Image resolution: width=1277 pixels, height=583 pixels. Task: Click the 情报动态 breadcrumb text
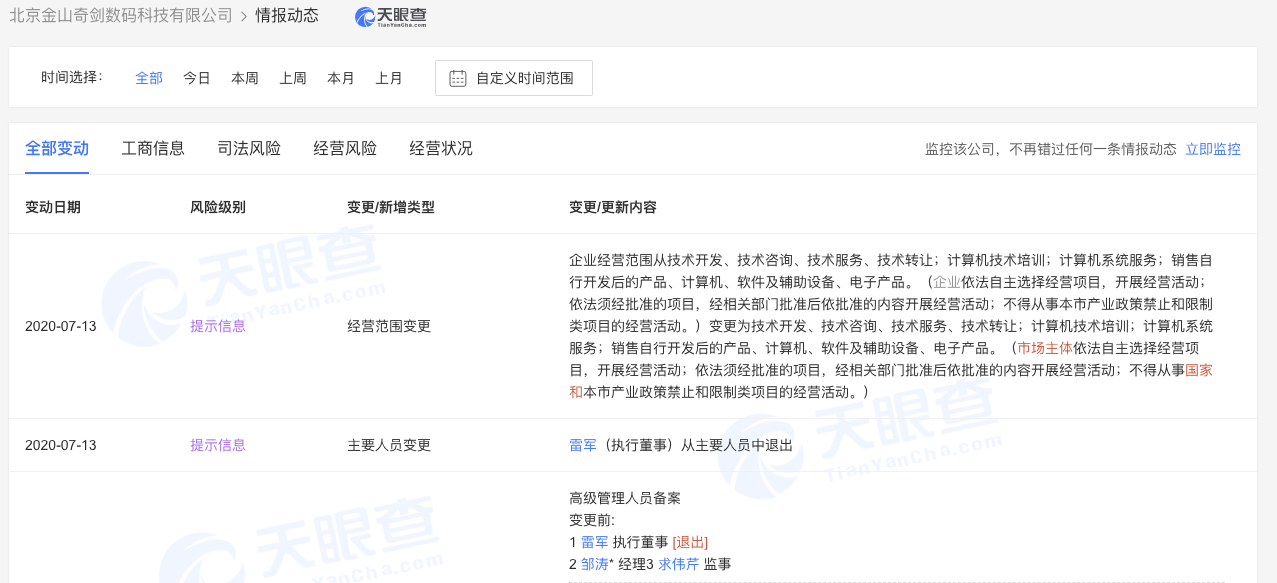[x=287, y=16]
